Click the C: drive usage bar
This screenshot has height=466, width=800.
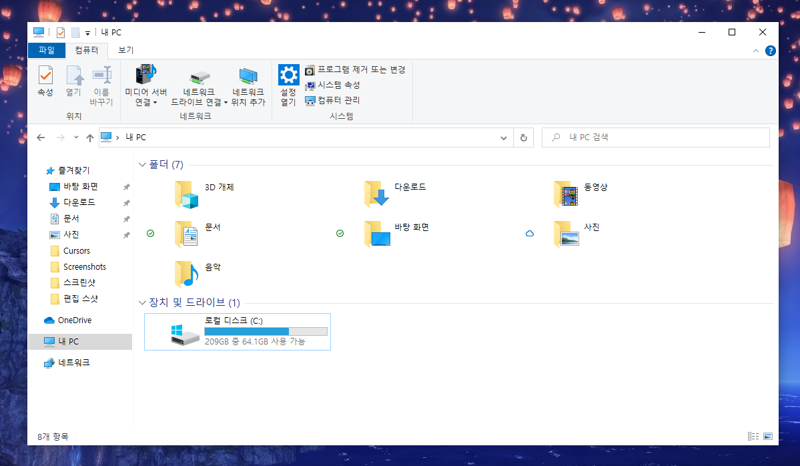266,332
